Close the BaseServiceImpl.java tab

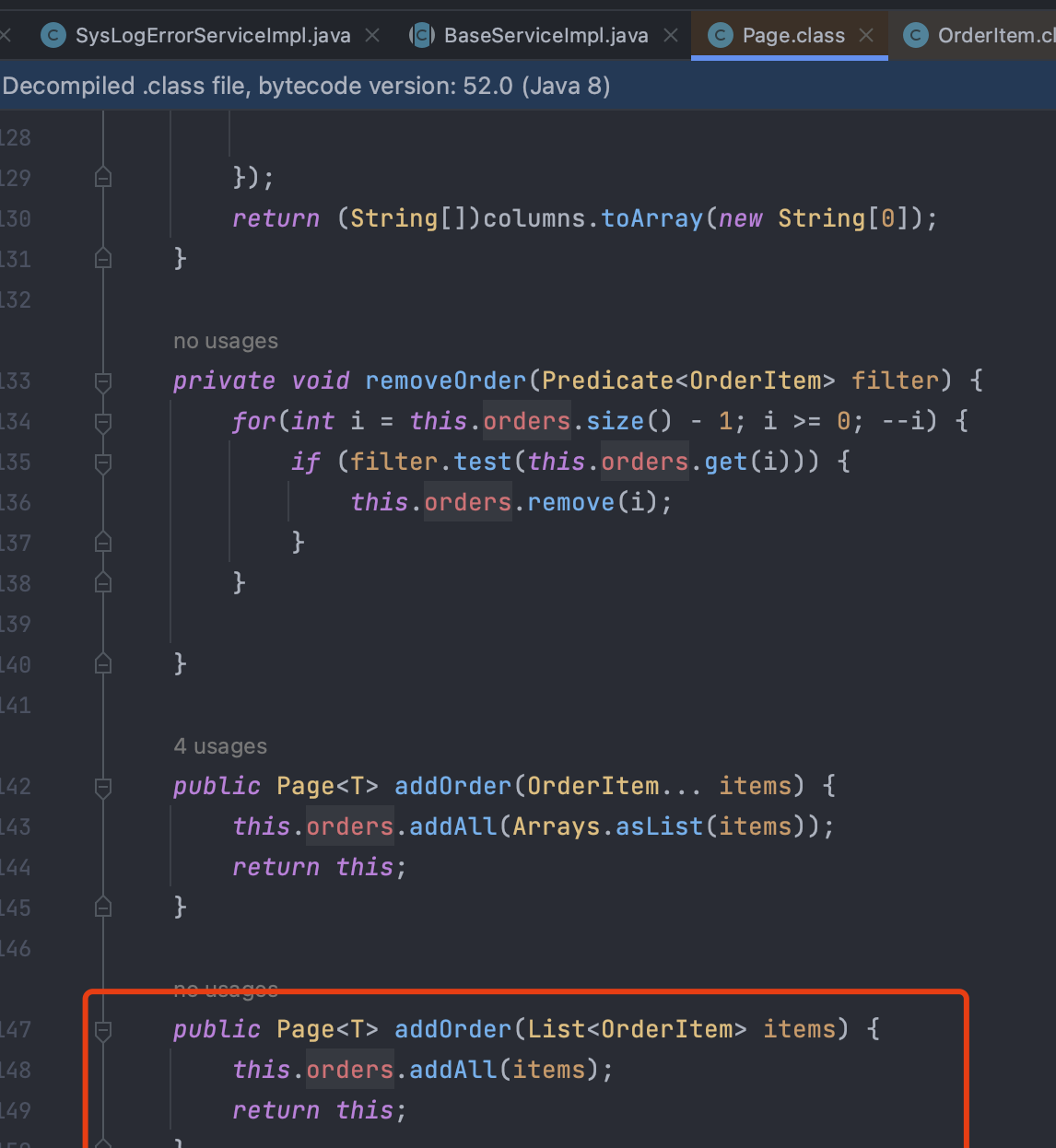671,36
